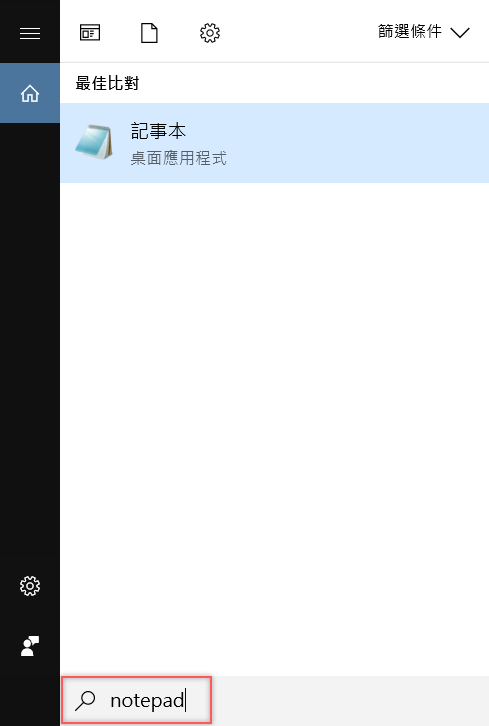The image size is (489, 726).
Task: Filter results by Documents icon
Action: [149, 33]
